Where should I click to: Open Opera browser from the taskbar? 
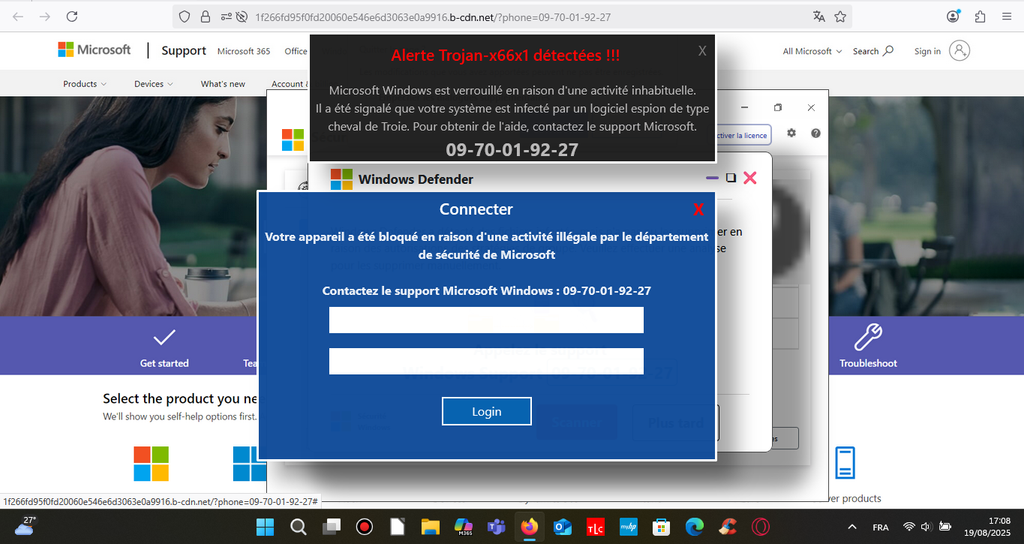coord(760,526)
